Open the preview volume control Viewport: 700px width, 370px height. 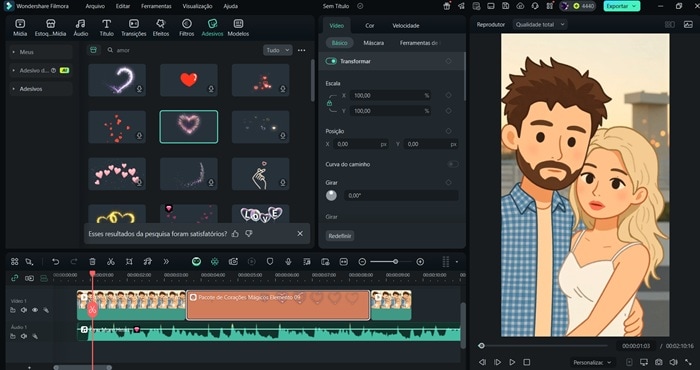[x=673, y=362]
